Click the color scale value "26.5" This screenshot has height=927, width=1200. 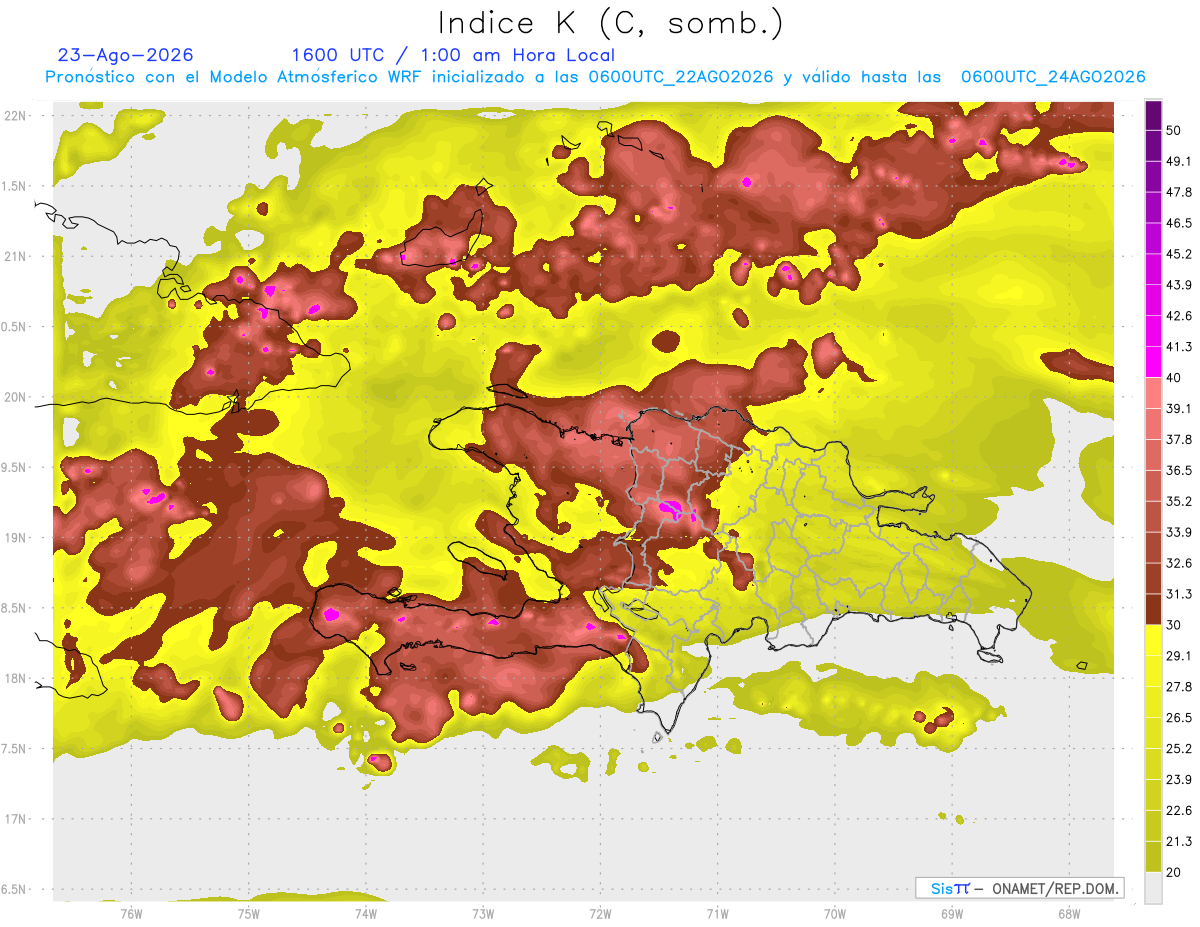tap(1179, 718)
